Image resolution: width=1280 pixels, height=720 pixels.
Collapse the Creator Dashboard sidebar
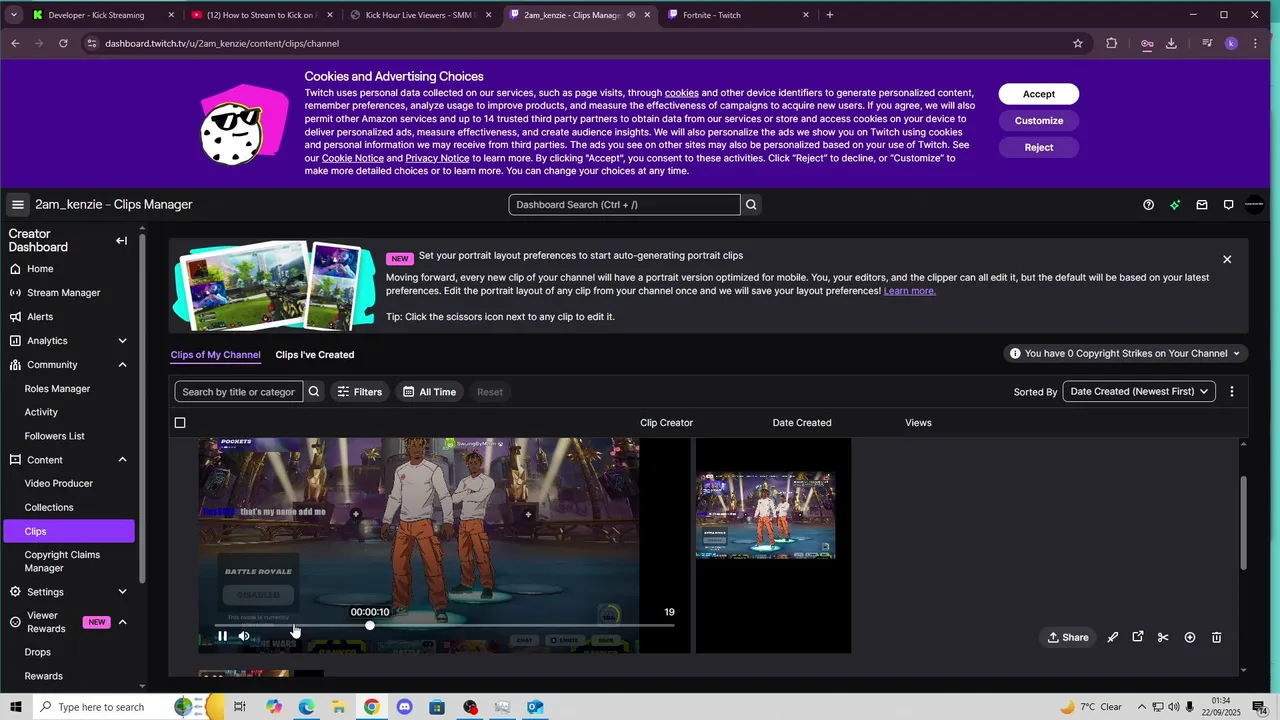121,240
